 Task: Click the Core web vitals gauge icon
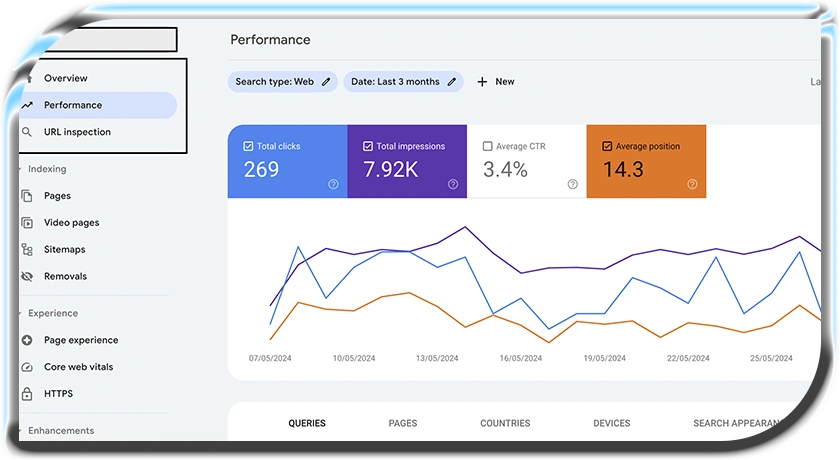[x=27, y=367]
